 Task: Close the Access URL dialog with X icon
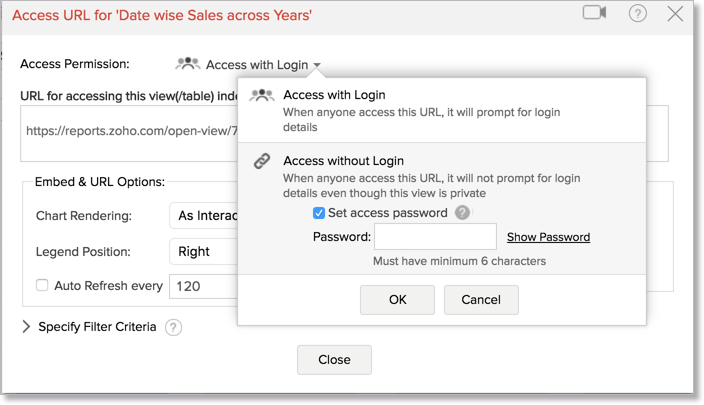click(x=675, y=14)
